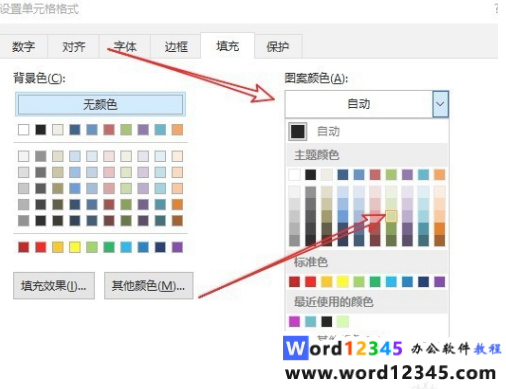Open 填充效果(I)... dialog
Screen dimensions: 506x389
coord(54,286)
